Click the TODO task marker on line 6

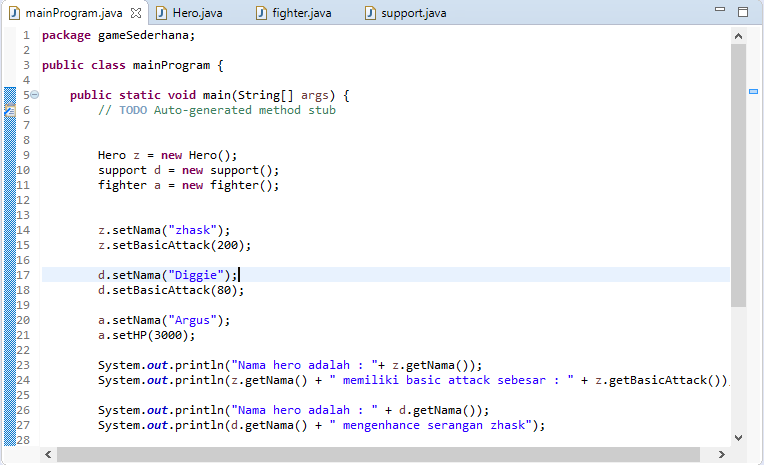pyautogui.click(x=10, y=110)
